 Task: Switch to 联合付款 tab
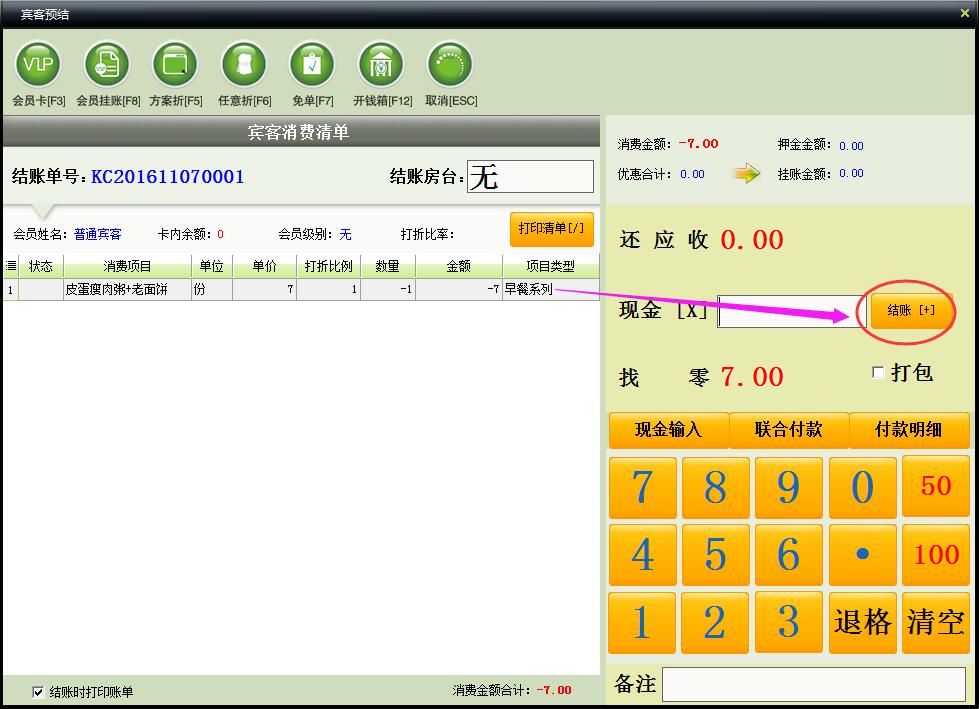pyautogui.click(x=789, y=429)
